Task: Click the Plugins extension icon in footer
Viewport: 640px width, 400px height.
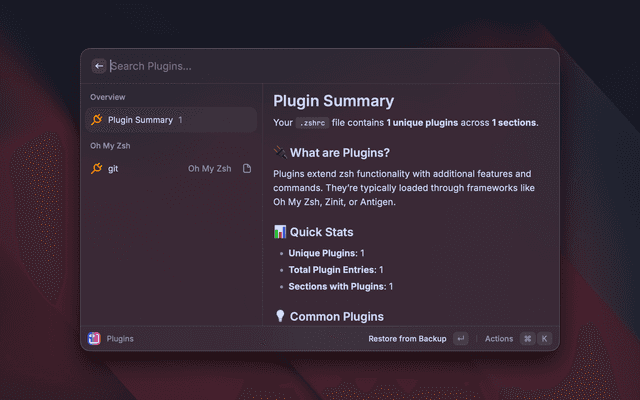Action: (x=94, y=339)
